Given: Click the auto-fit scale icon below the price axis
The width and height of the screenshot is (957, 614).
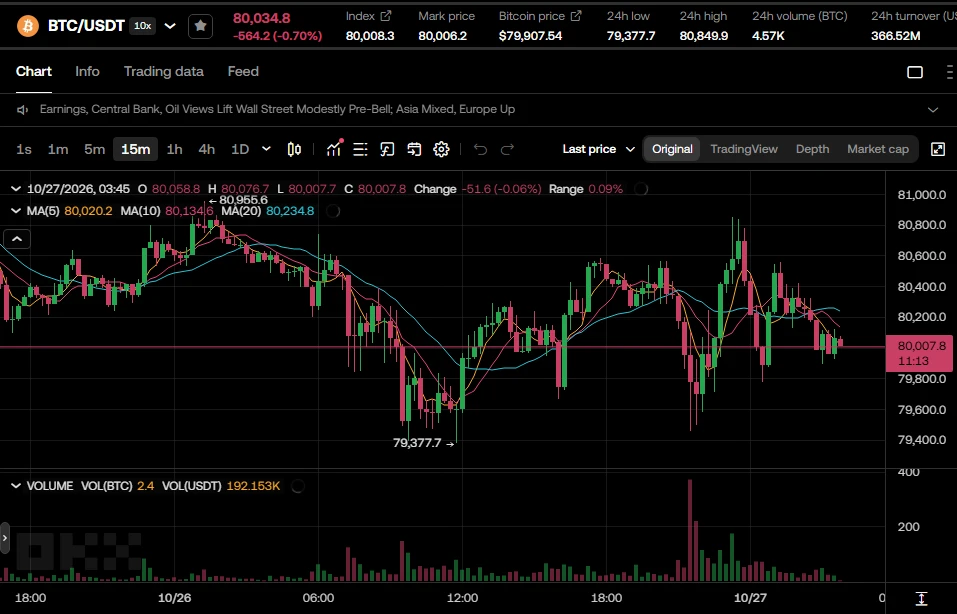Looking at the screenshot, I should (921, 599).
